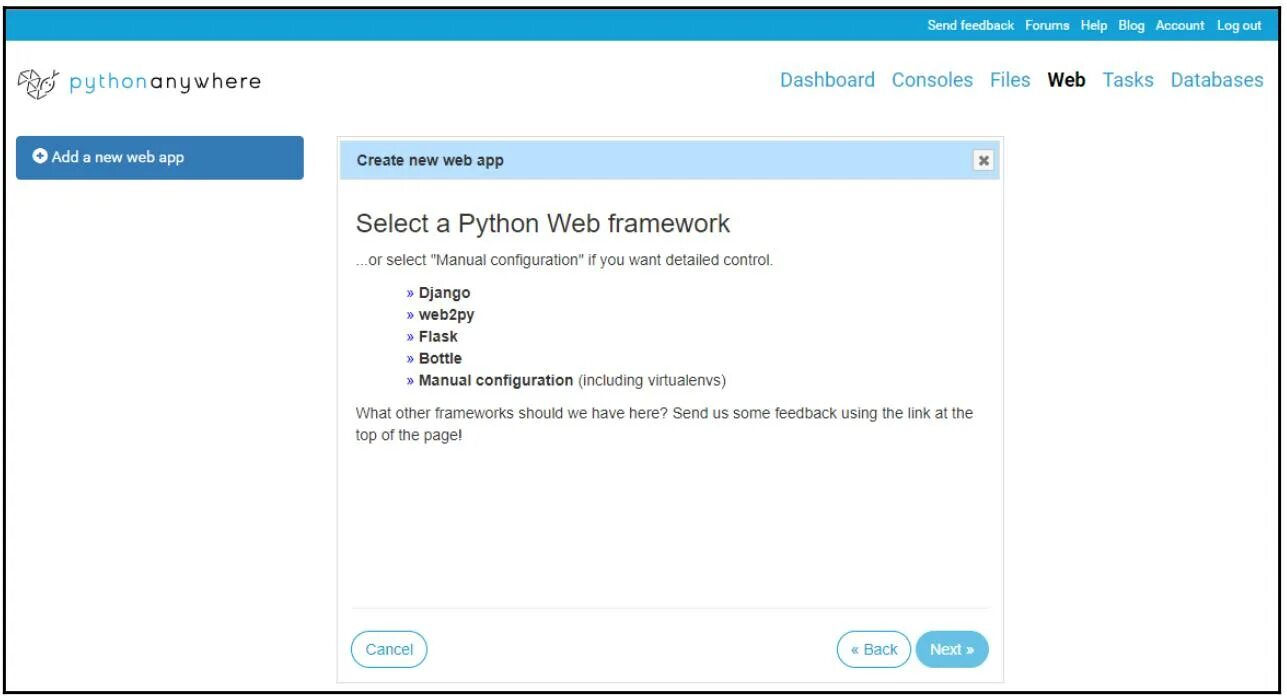The height and width of the screenshot is (700, 1287).
Task: Open the Files page
Action: click(x=1010, y=80)
